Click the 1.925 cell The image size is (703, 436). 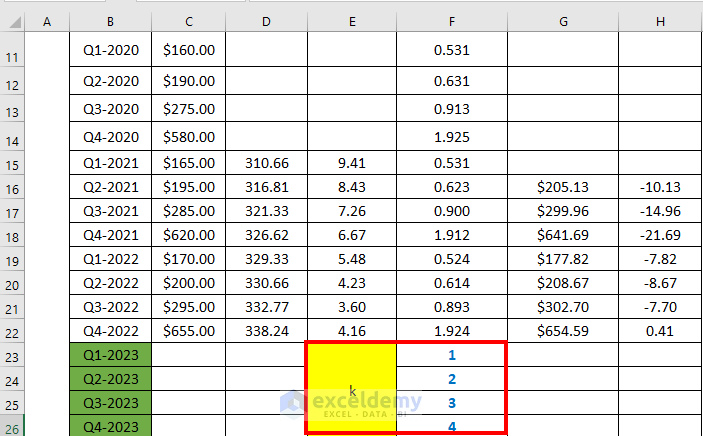coord(452,136)
